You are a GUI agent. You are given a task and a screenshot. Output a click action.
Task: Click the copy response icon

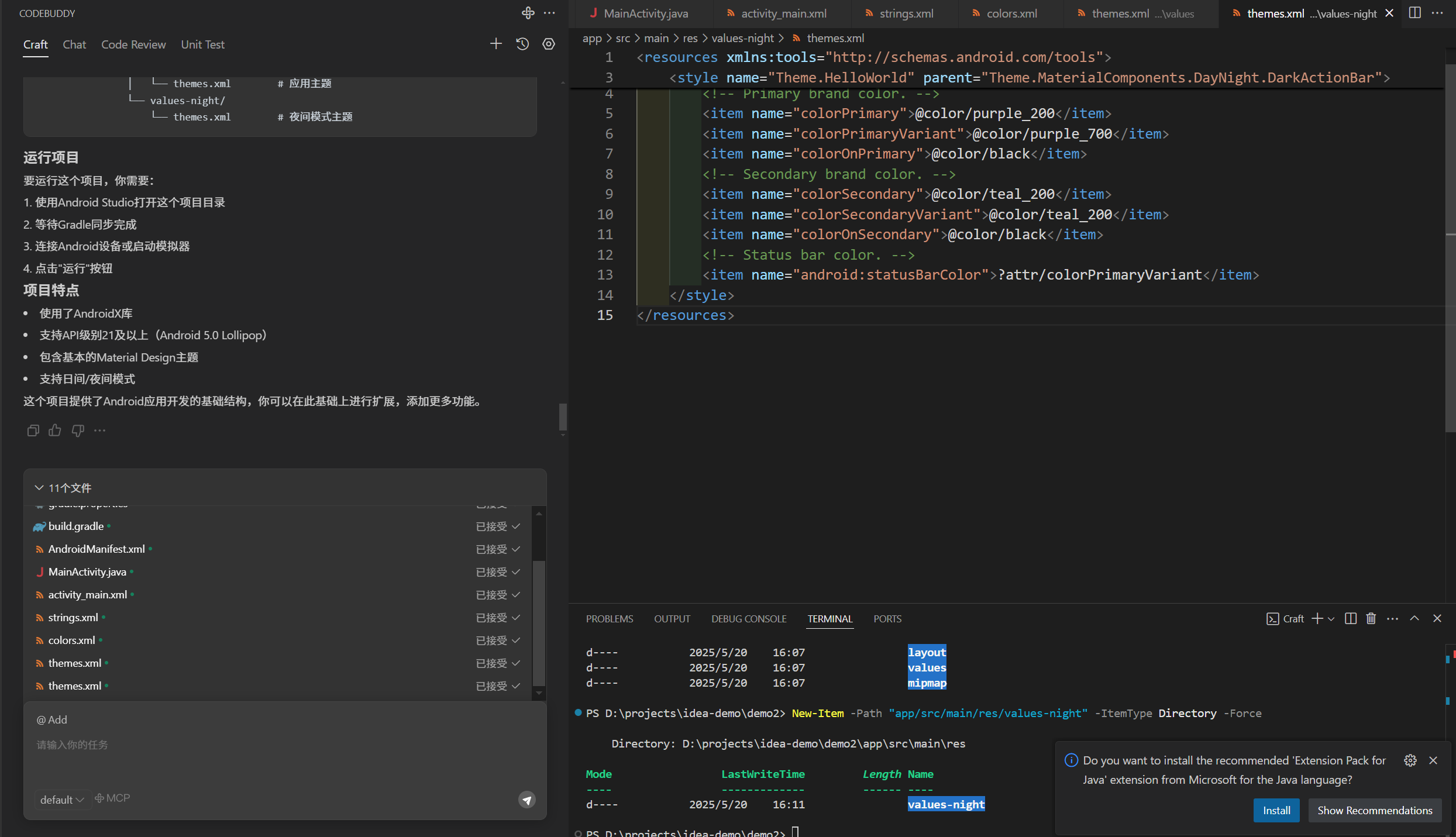click(x=33, y=430)
